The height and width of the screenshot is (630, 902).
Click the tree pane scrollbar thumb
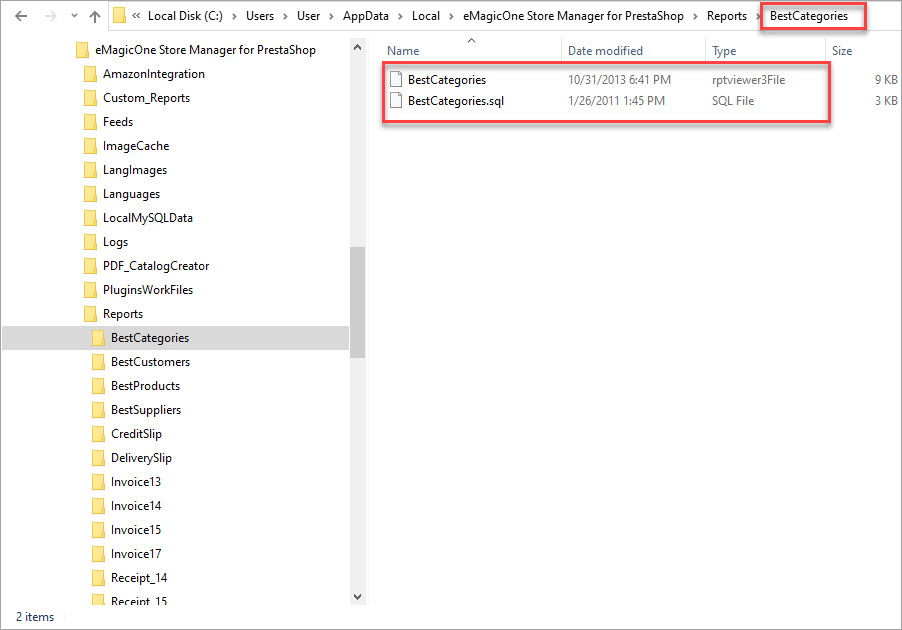coord(357,302)
